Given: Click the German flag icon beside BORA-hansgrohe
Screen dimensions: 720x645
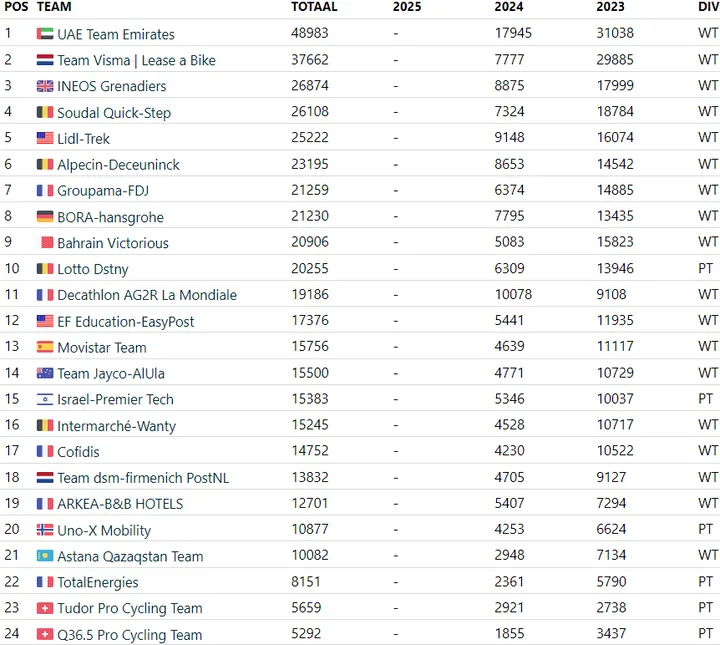Looking at the screenshot, I should click(45, 216).
